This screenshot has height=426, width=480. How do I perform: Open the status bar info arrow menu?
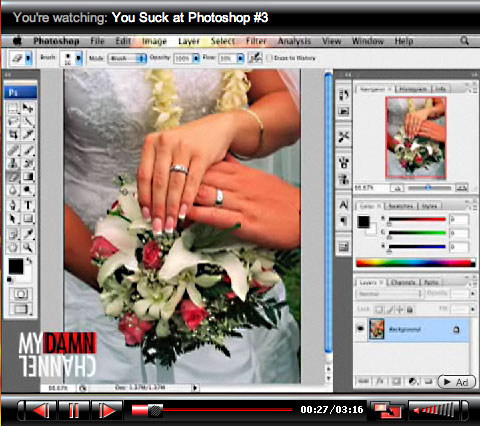pos(195,388)
